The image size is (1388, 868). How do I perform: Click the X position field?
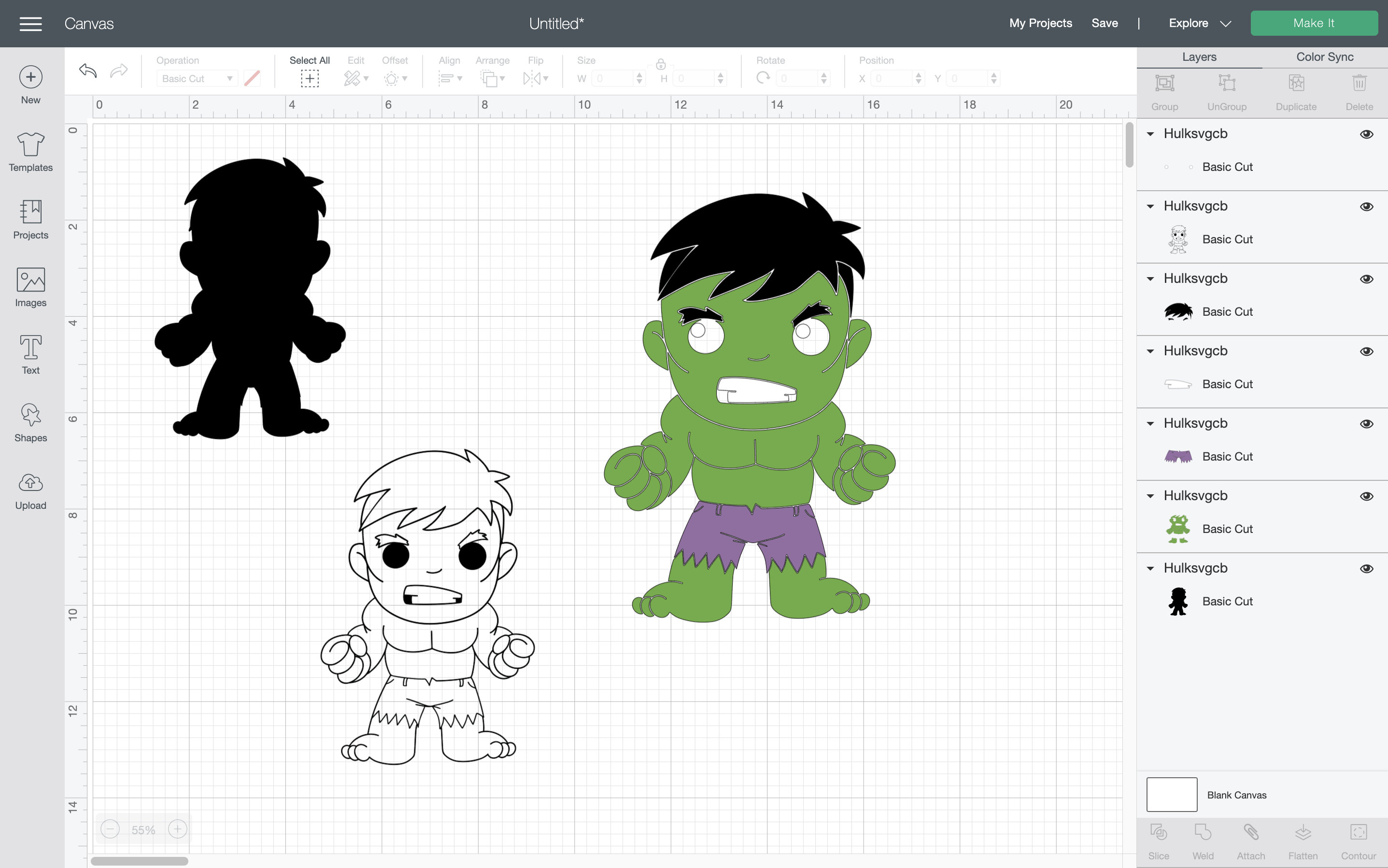pos(897,79)
